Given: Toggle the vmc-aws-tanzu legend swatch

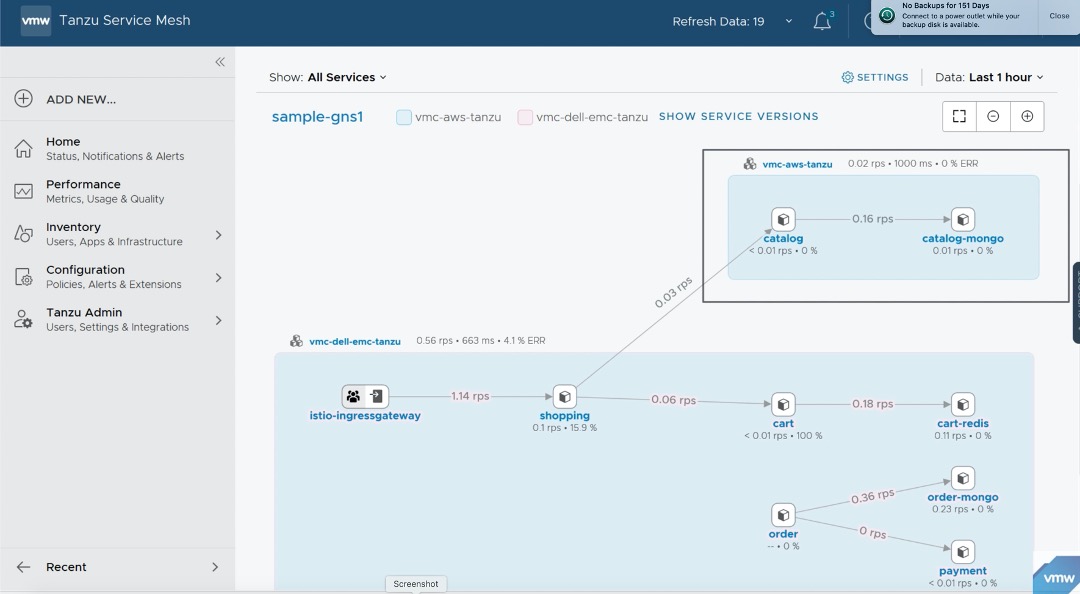Looking at the screenshot, I should [404, 117].
